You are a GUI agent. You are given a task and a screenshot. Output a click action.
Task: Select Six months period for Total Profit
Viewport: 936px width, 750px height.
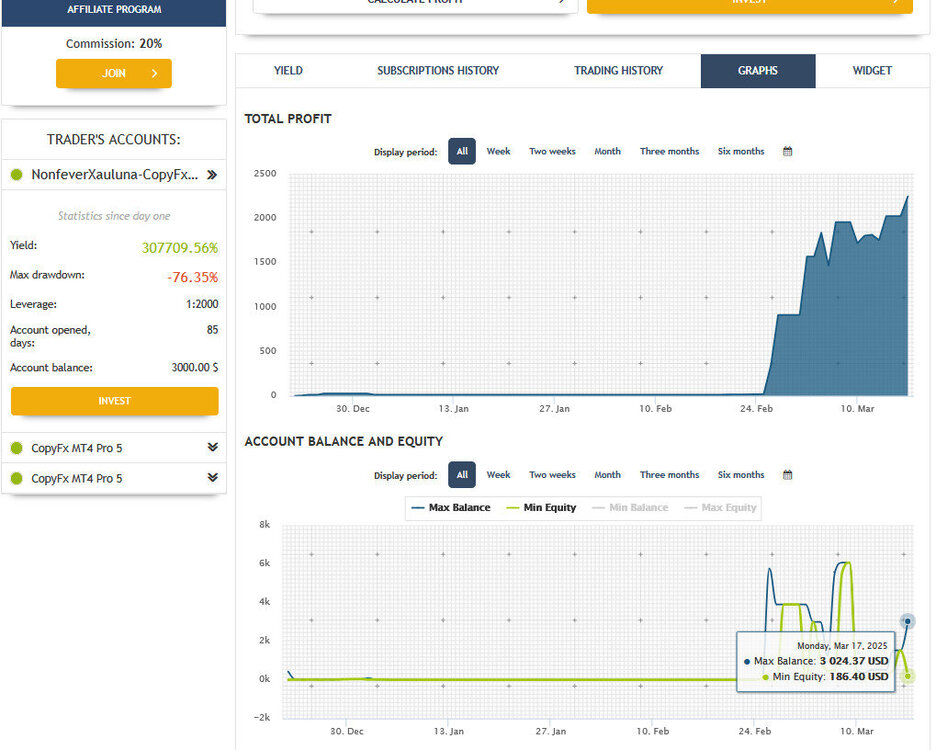point(741,152)
